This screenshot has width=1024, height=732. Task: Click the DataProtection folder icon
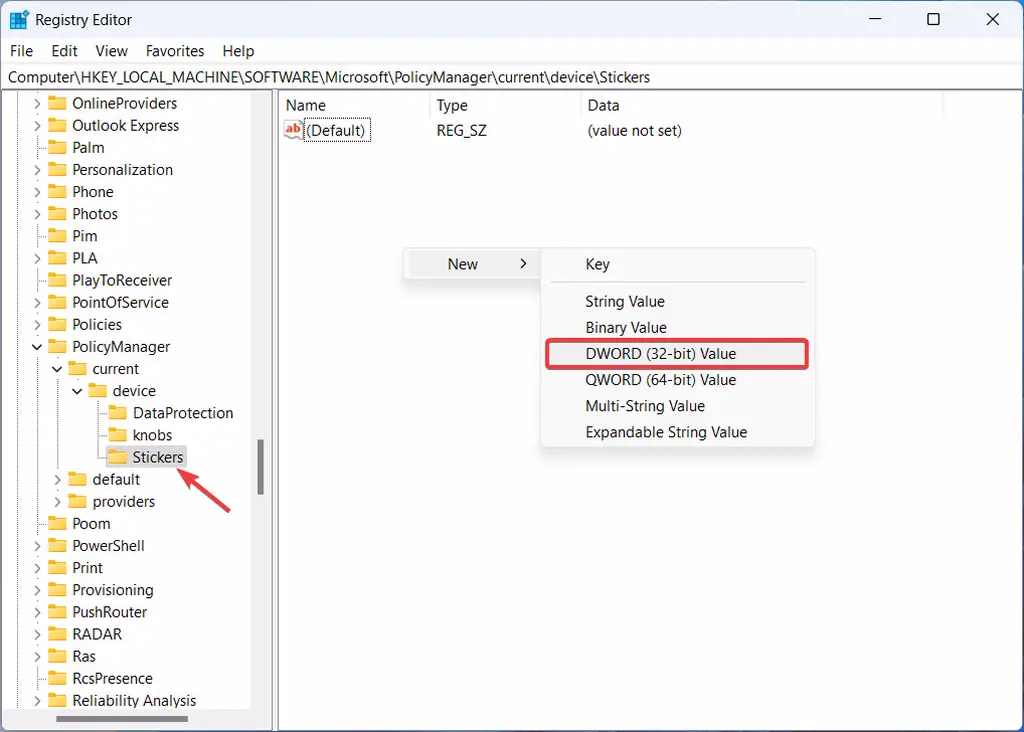point(118,413)
